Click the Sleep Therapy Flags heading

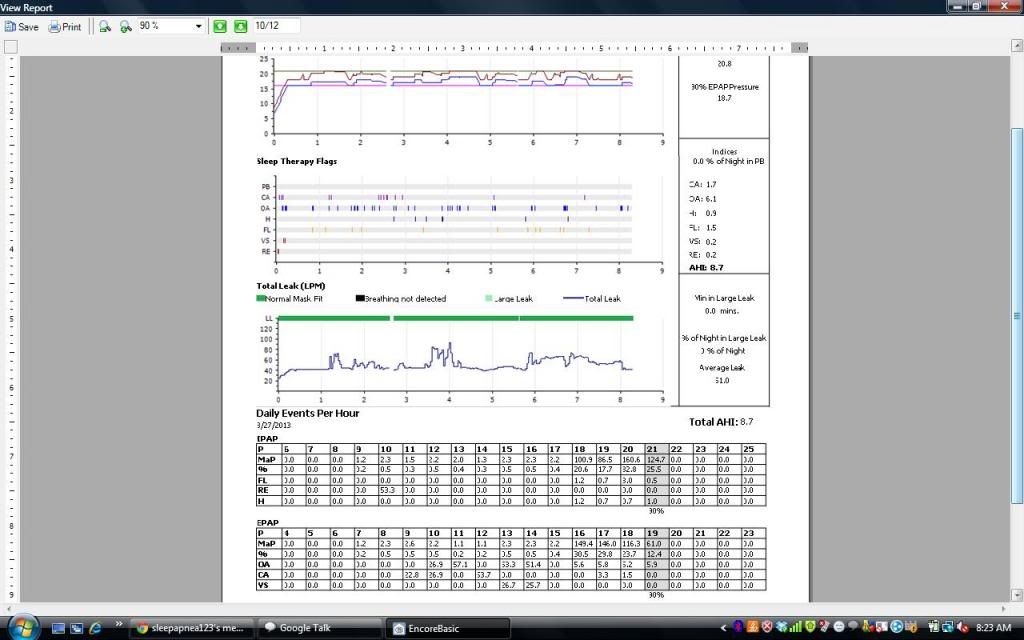(296, 161)
